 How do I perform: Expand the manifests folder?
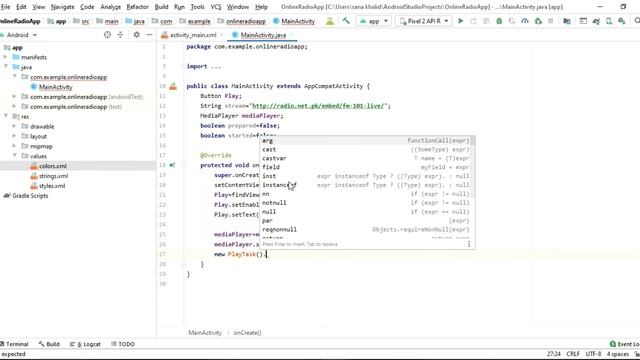click(5, 57)
